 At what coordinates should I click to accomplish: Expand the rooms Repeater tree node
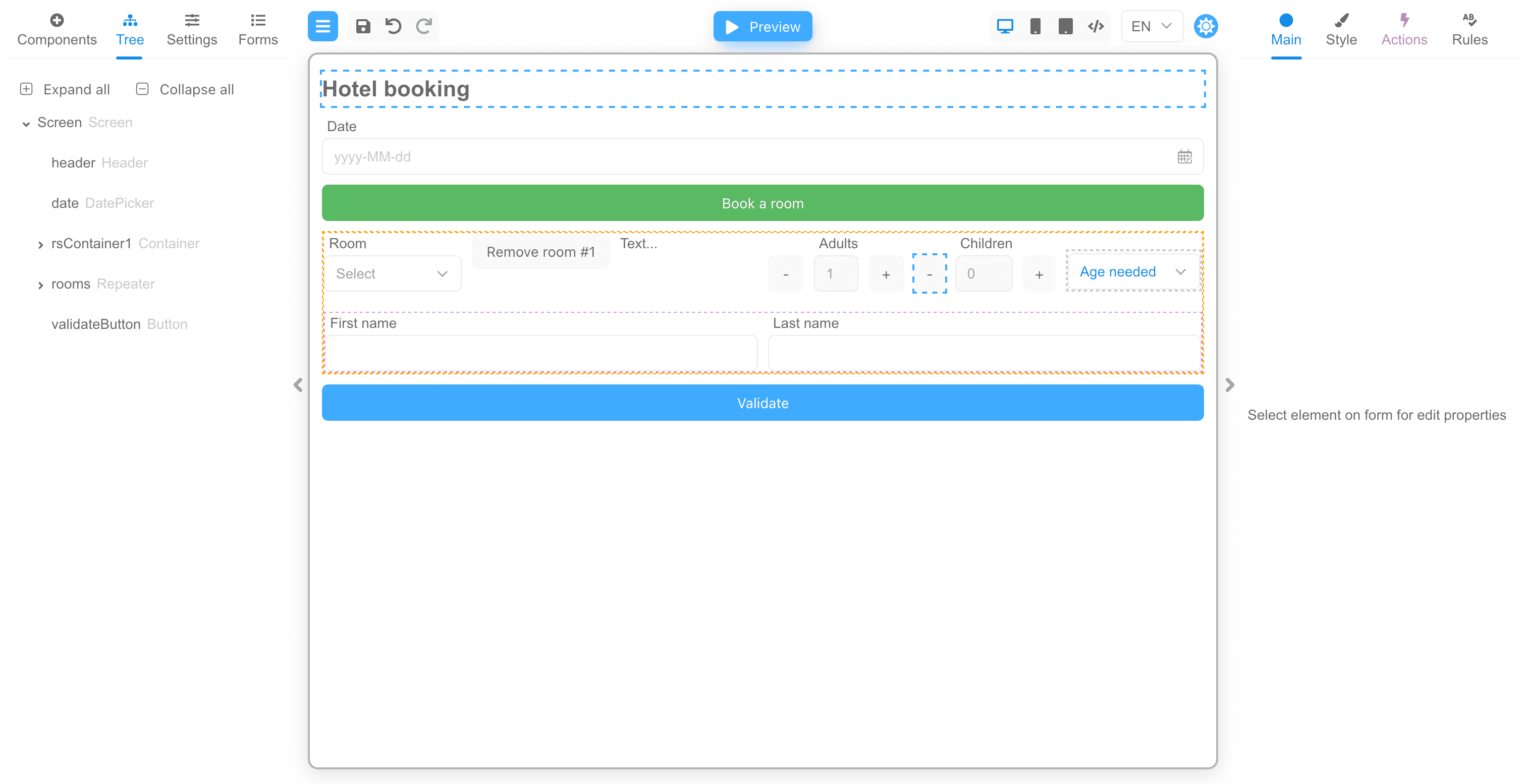tap(40, 285)
